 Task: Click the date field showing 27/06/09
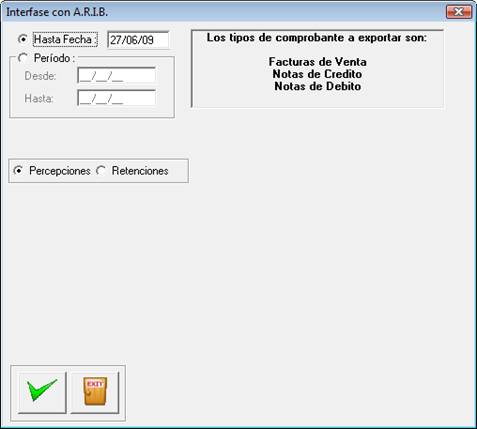click(x=138, y=40)
